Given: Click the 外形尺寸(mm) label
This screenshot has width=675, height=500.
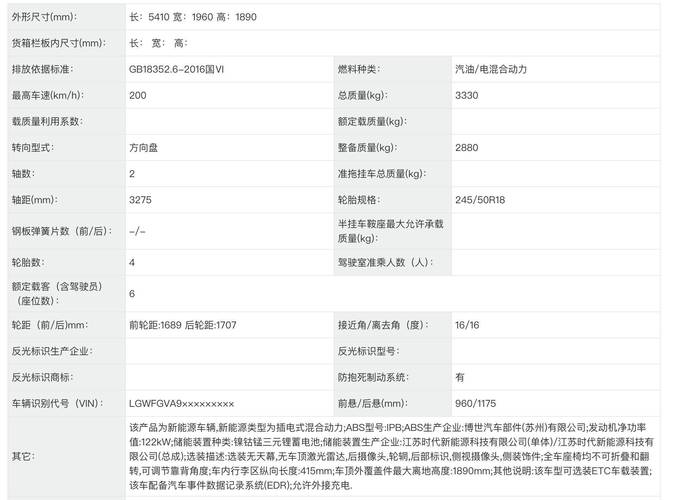Looking at the screenshot, I should tap(44, 17).
